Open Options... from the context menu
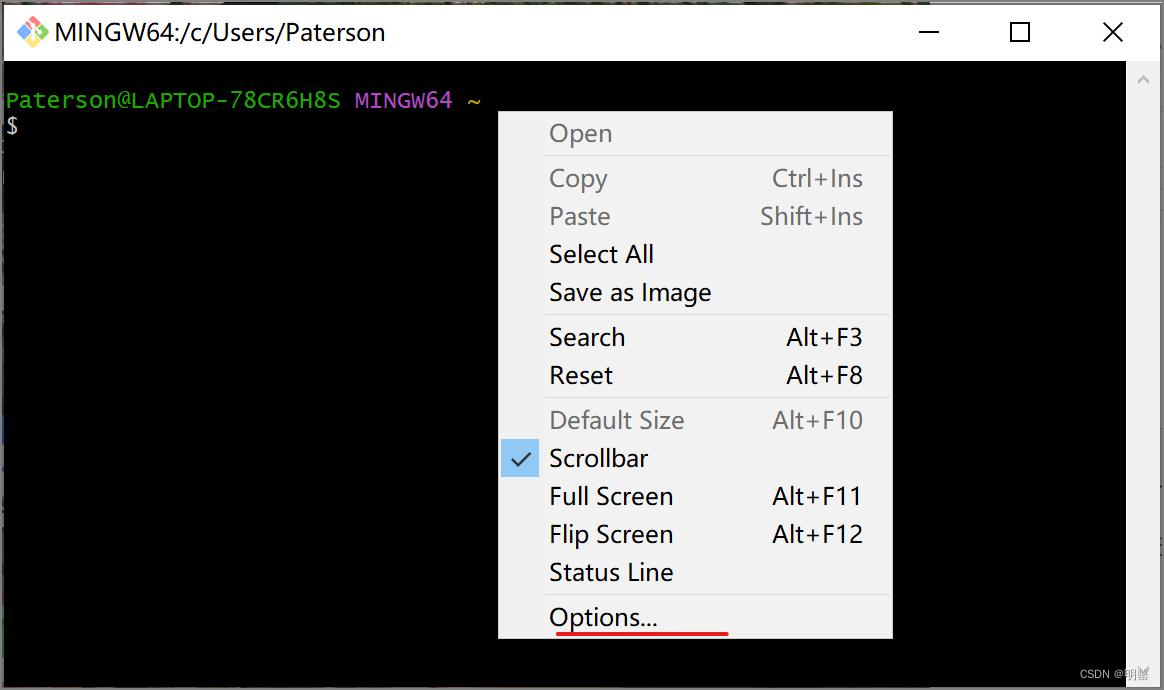Viewport: 1164px width, 690px height. [x=695, y=617]
